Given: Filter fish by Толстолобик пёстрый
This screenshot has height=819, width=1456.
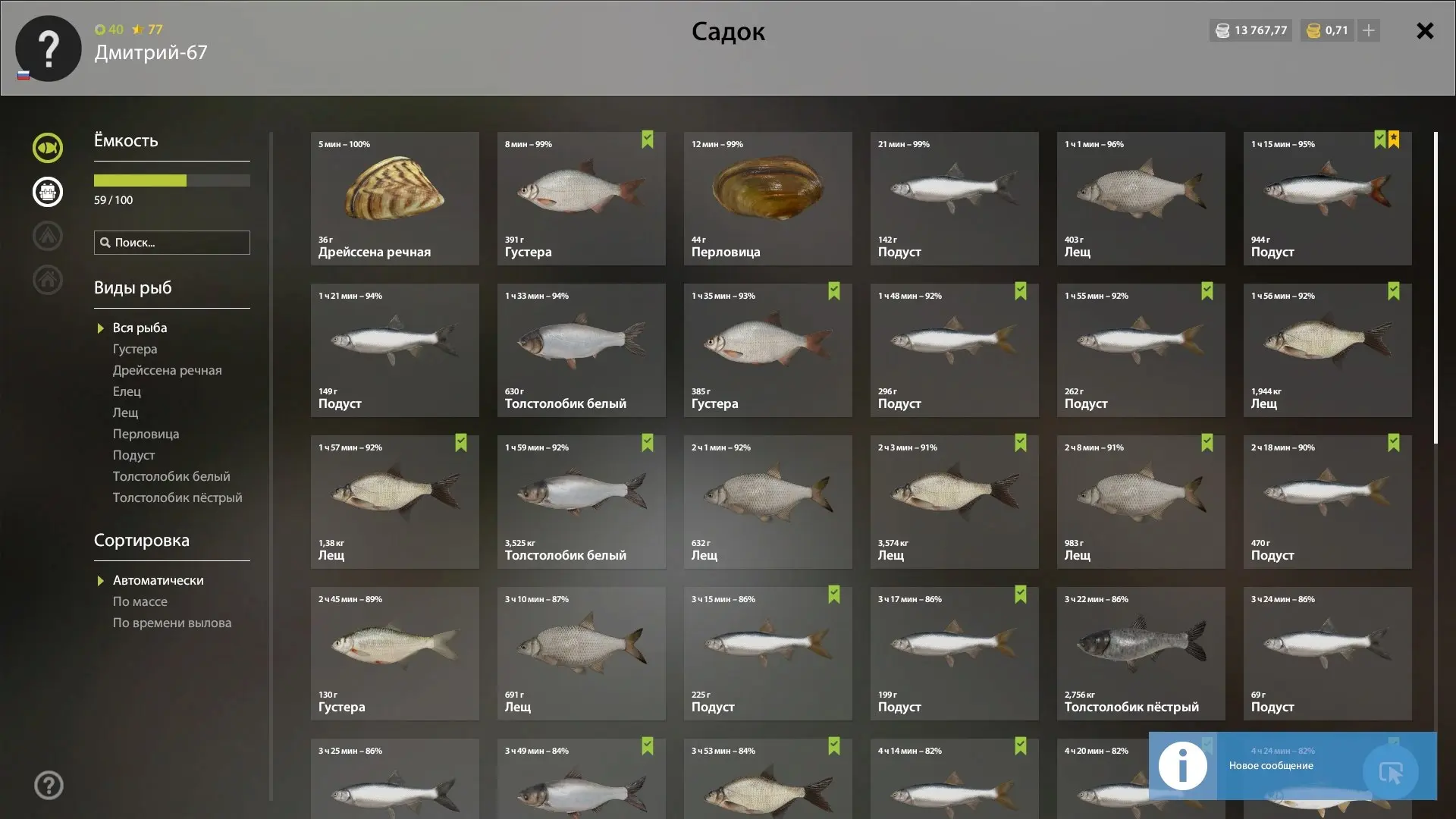Looking at the screenshot, I should pos(177,497).
